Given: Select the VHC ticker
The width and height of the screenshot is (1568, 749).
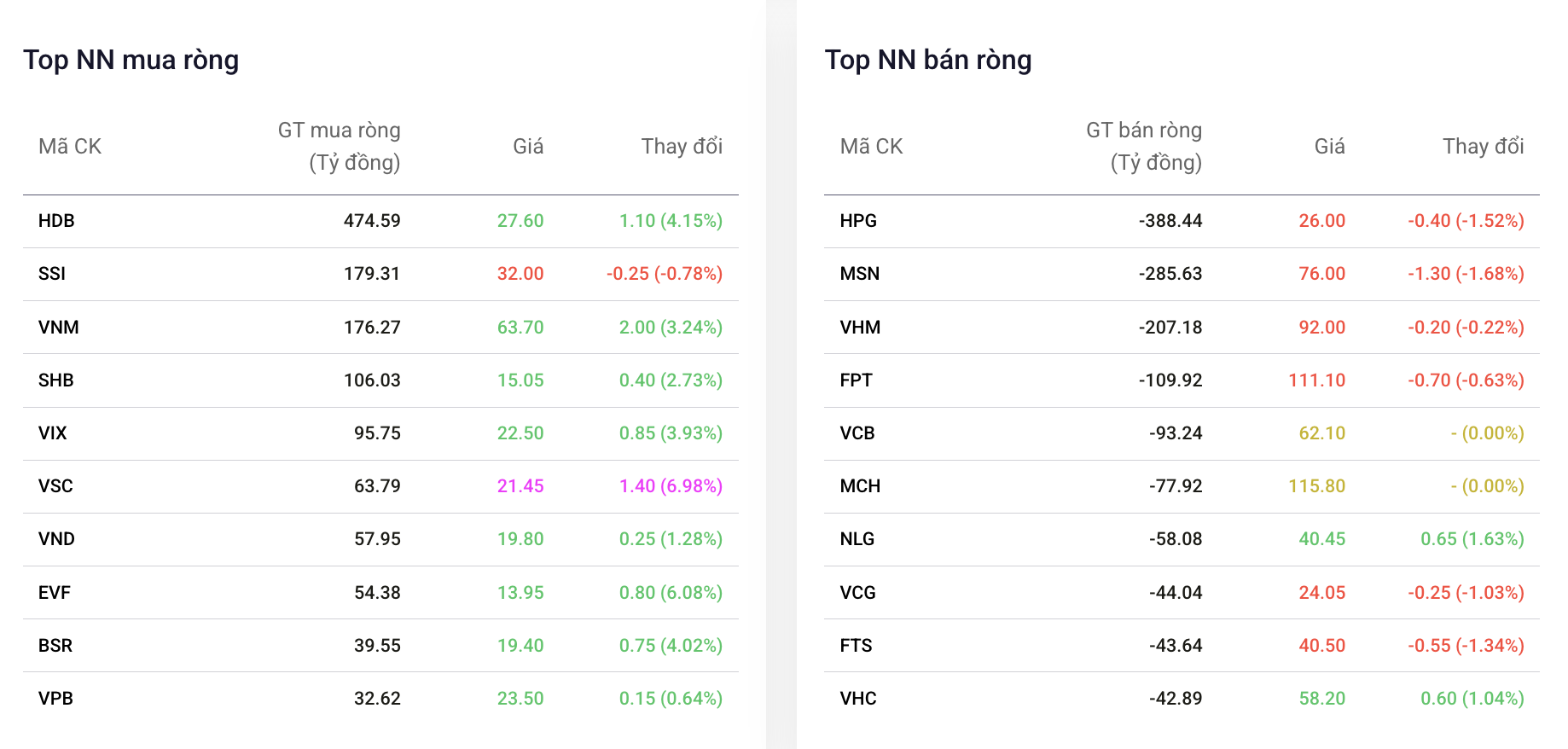Looking at the screenshot, I should [x=858, y=699].
